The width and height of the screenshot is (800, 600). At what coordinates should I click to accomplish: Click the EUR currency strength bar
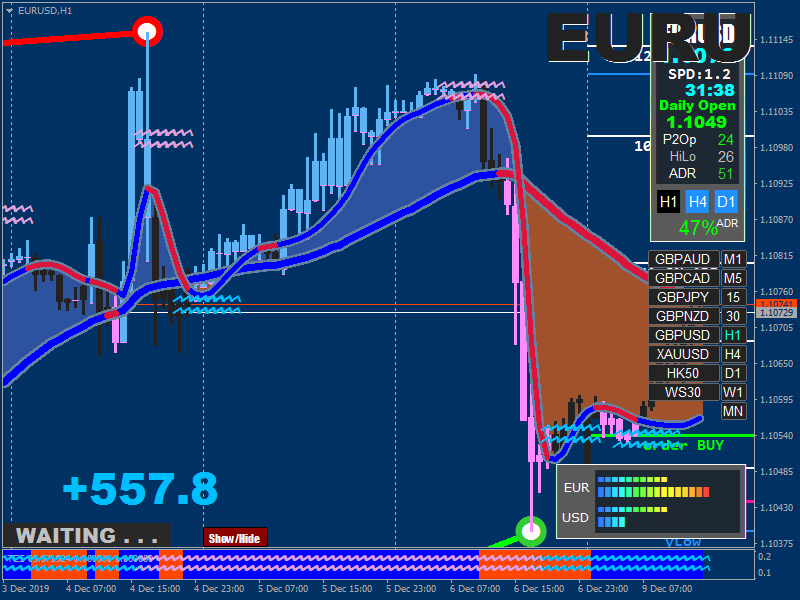pyautogui.click(x=654, y=488)
